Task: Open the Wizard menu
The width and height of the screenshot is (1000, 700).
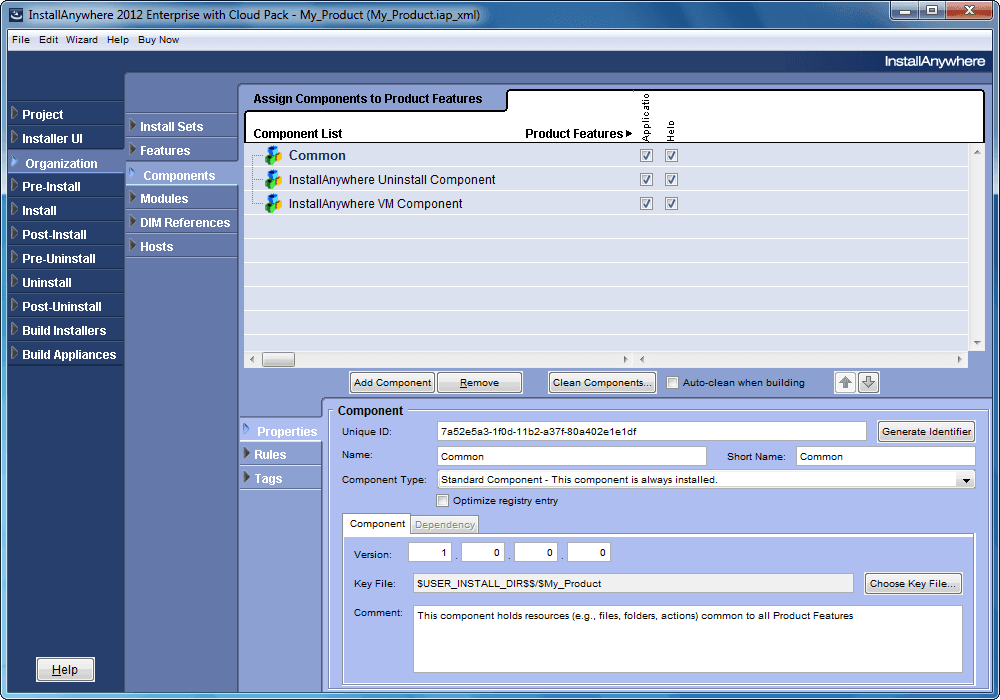Action: pyautogui.click(x=82, y=40)
